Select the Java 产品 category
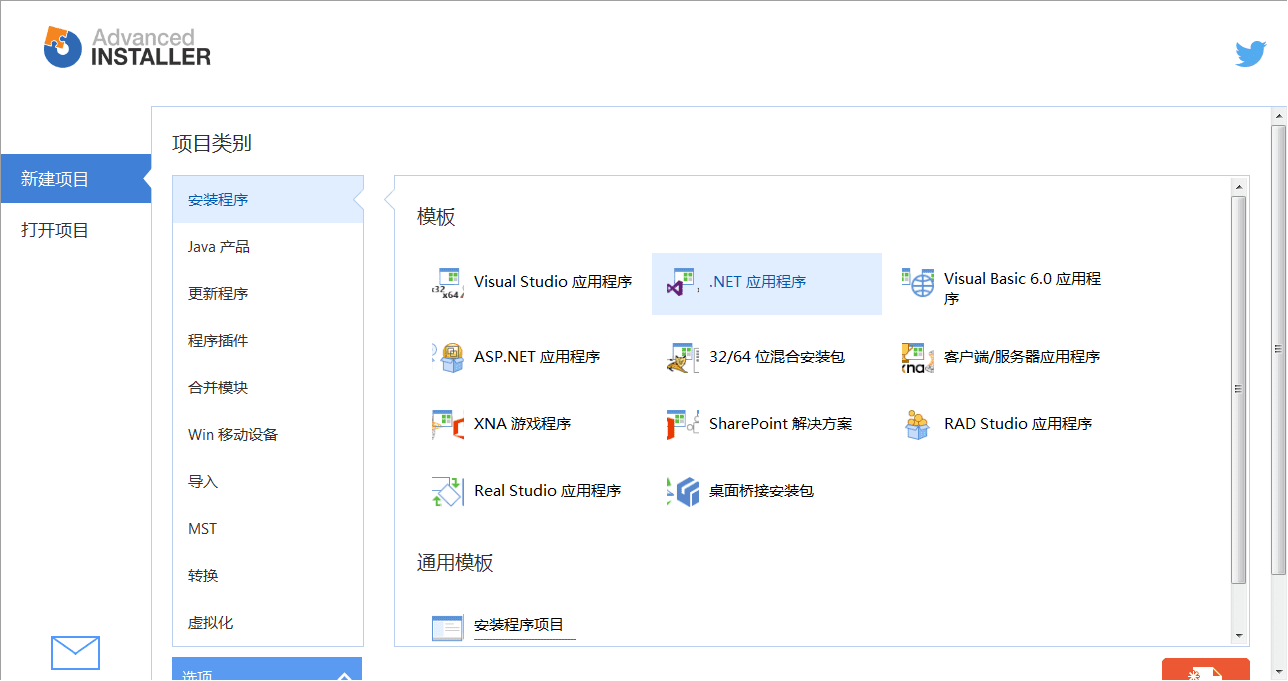 pos(268,247)
